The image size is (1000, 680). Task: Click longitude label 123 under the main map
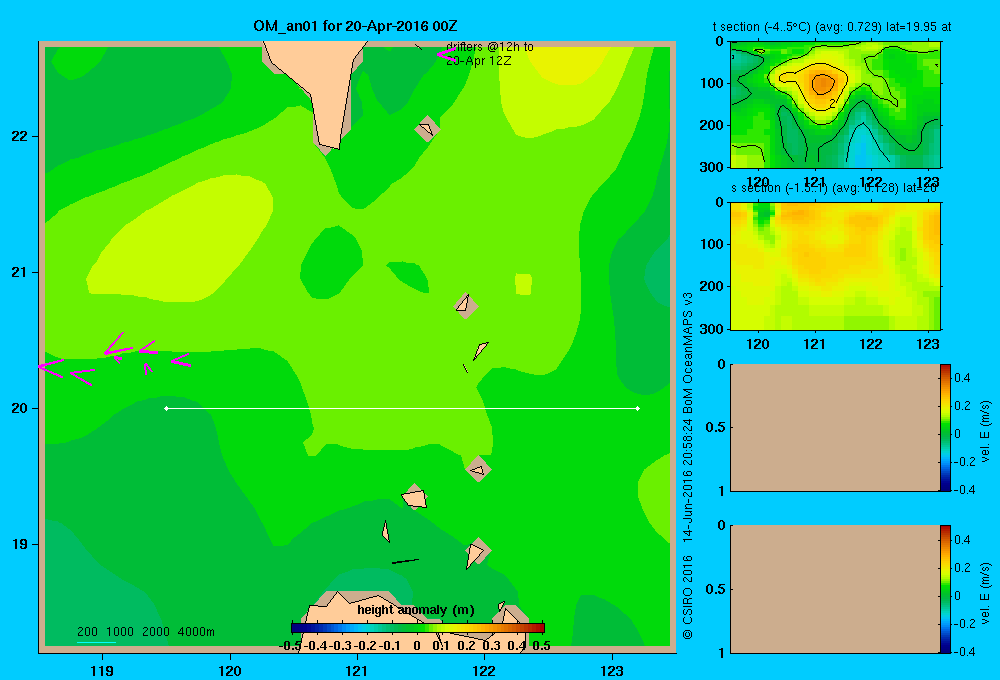tap(612, 670)
